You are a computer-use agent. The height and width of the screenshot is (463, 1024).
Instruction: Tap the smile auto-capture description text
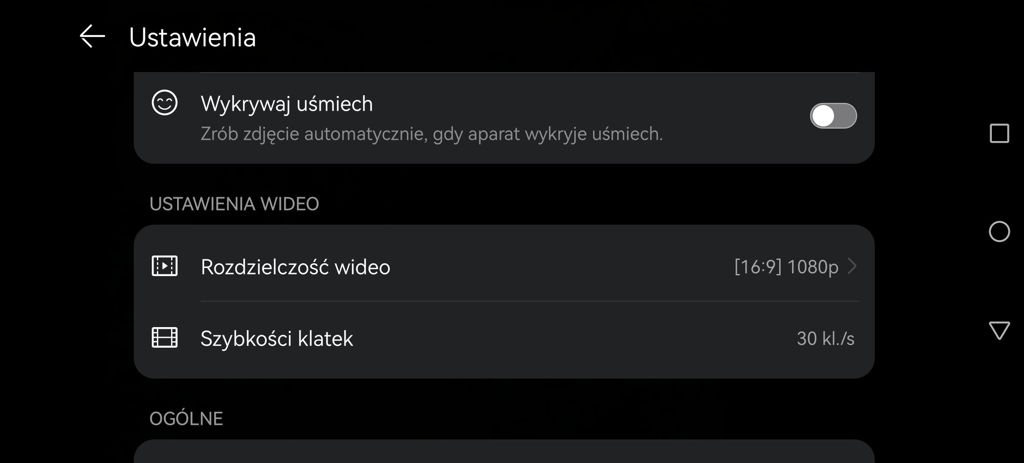[432, 135]
